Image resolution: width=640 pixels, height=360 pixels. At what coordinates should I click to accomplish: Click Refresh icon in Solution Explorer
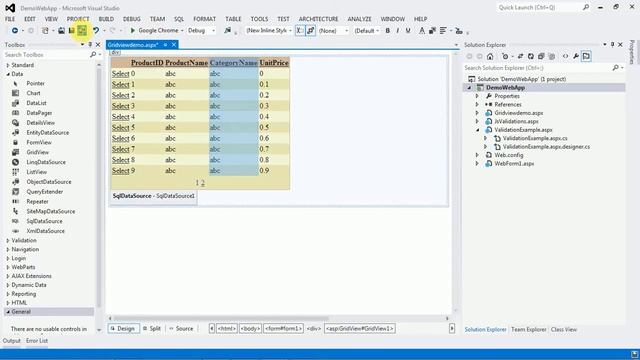click(531, 56)
